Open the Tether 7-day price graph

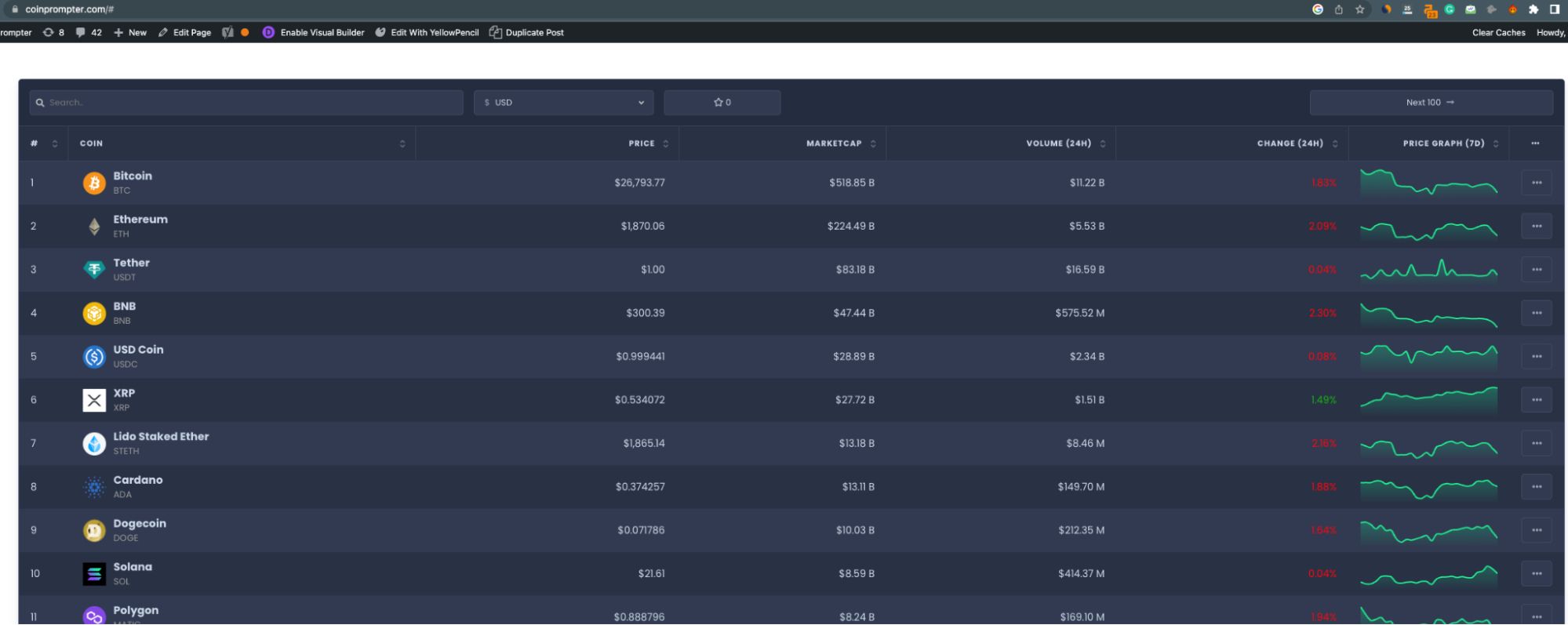(x=1428, y=270)
